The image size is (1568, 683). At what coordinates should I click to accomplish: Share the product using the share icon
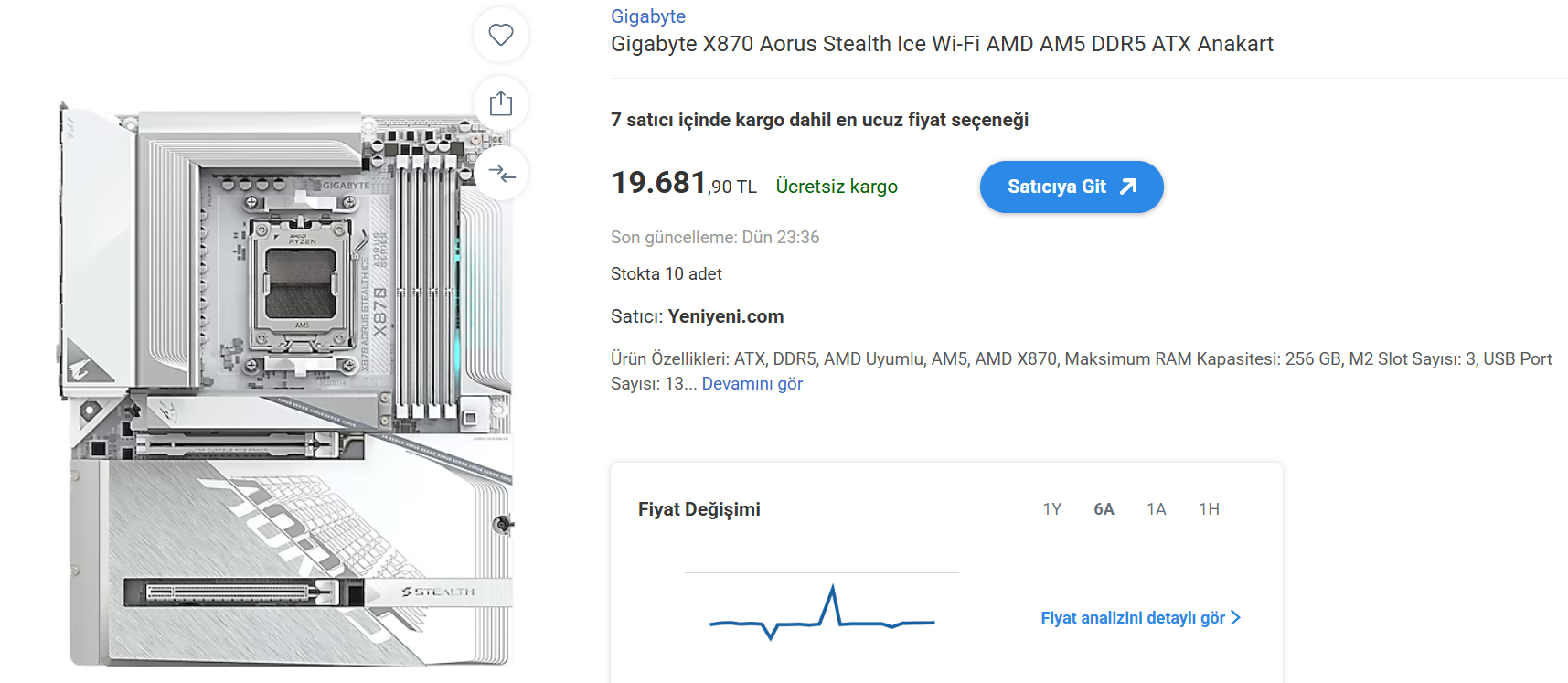point(500,103)
